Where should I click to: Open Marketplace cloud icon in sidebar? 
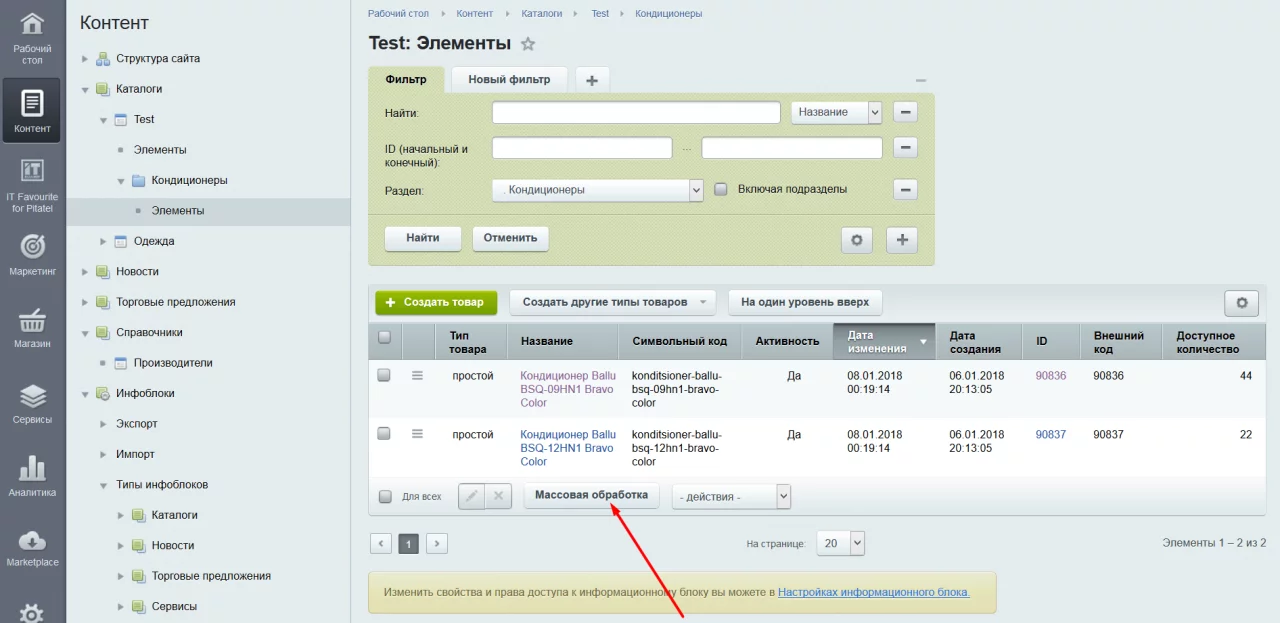coord(32,547)
